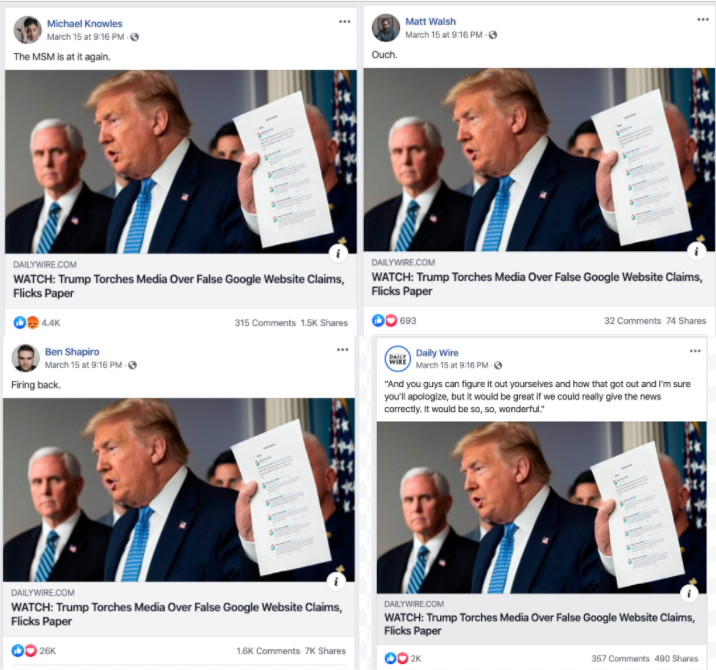Screen dimensions: 716x670
Task: Open options menu on Daily Wire post
Action: click(x=695, y=351)
